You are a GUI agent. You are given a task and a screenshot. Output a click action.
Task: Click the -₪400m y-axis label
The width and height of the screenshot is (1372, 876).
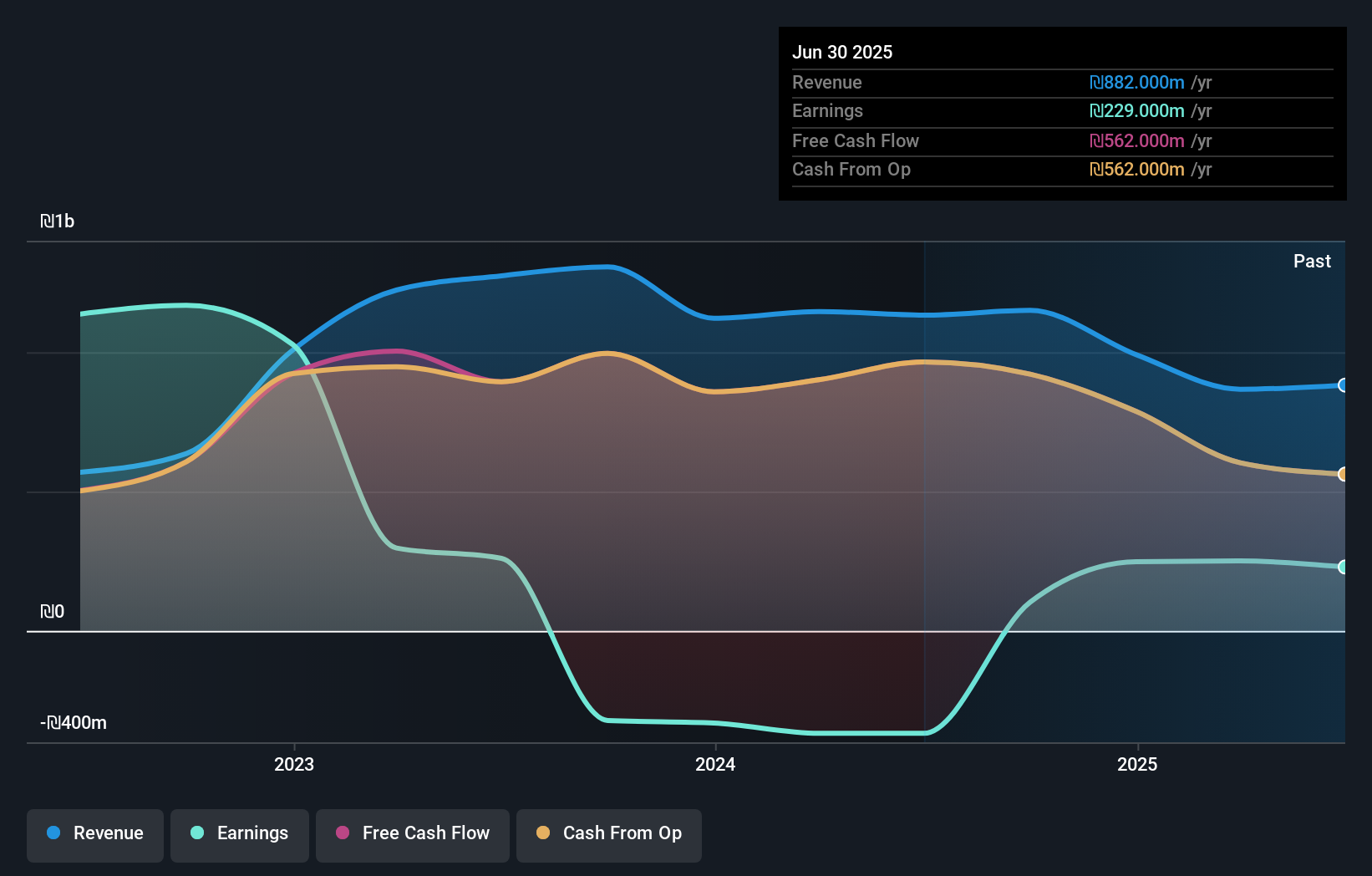click(x=74, y=722)
